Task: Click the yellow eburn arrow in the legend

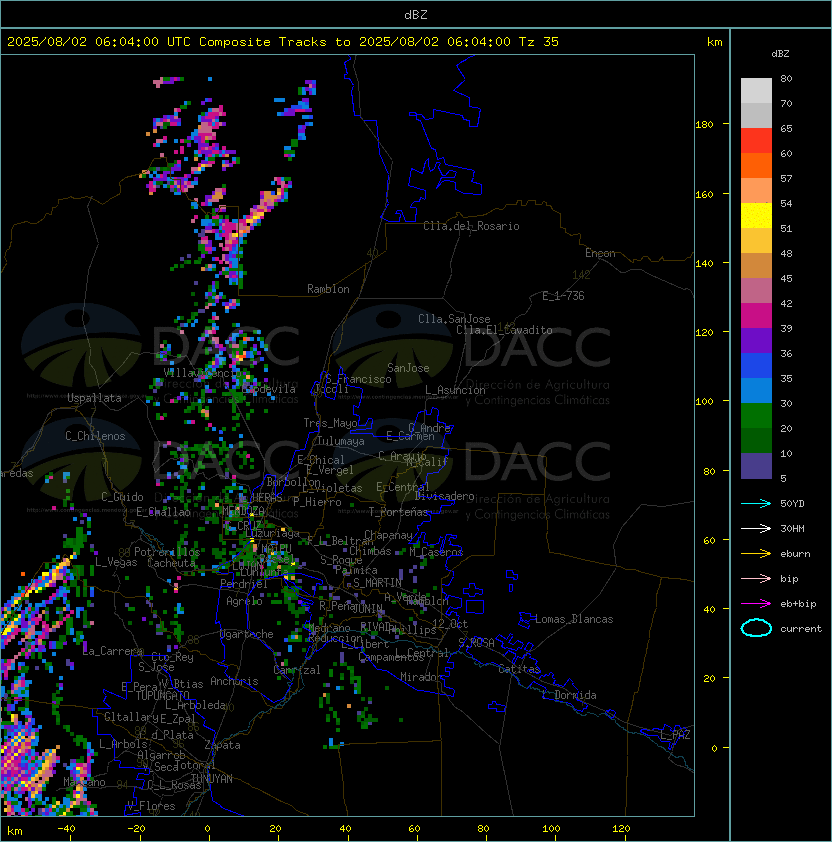Action: (756, 553)
